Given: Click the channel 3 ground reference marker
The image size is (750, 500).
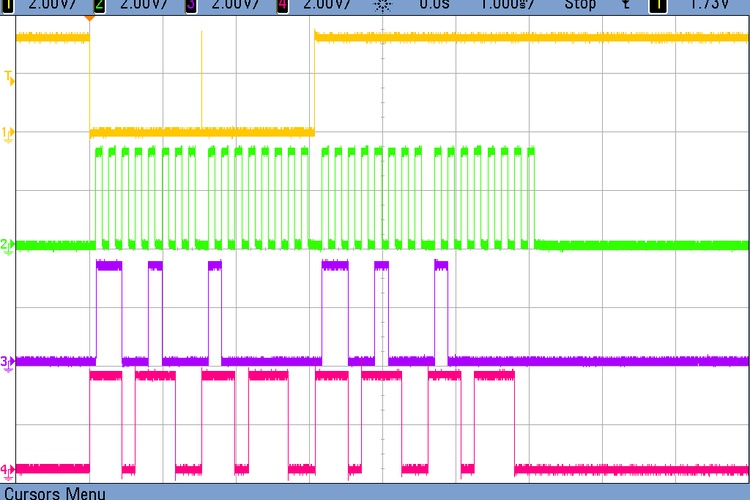Looking at the screenshot, I should [x=8, y=361].
